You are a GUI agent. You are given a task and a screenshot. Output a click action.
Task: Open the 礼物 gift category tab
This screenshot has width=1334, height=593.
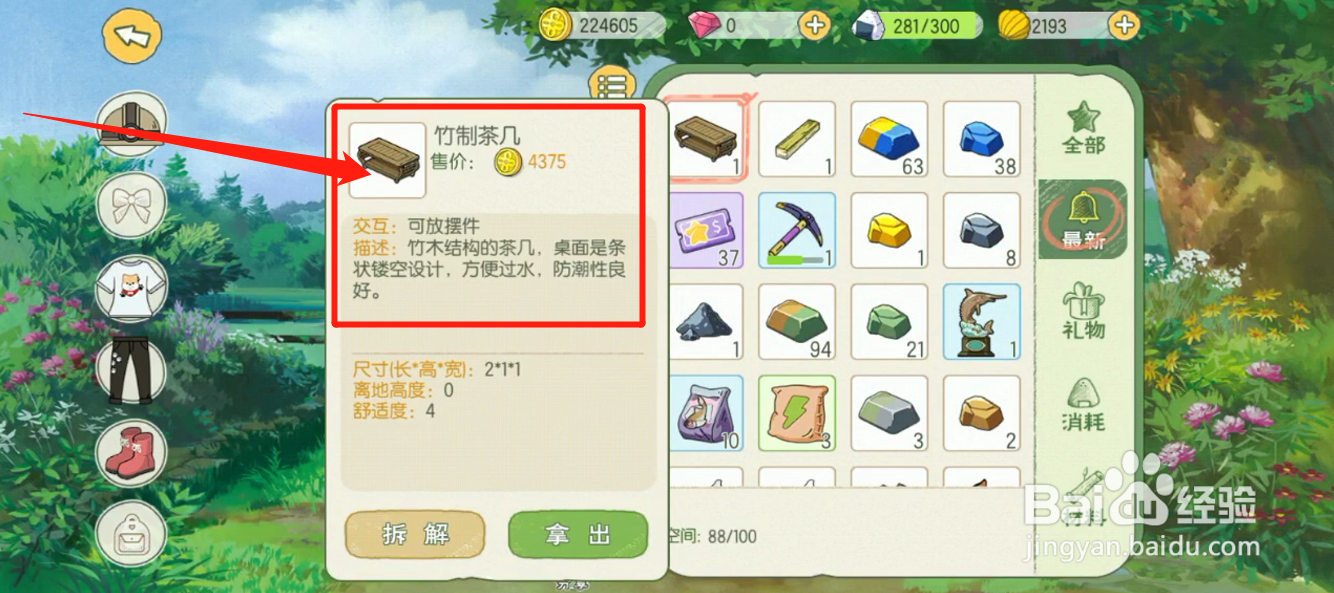(x=1083, y=310)
